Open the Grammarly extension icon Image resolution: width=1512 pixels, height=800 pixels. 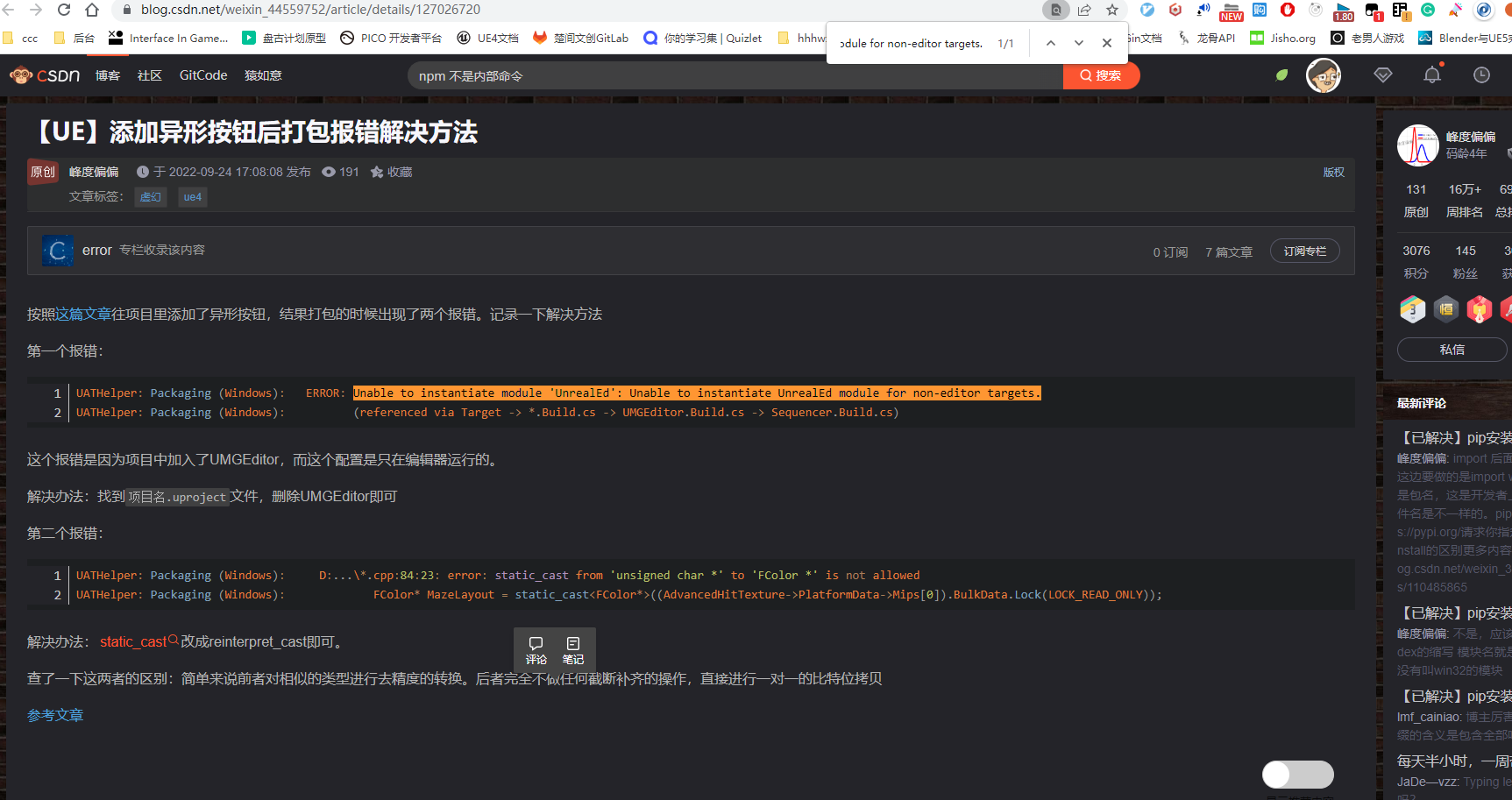1428,10
